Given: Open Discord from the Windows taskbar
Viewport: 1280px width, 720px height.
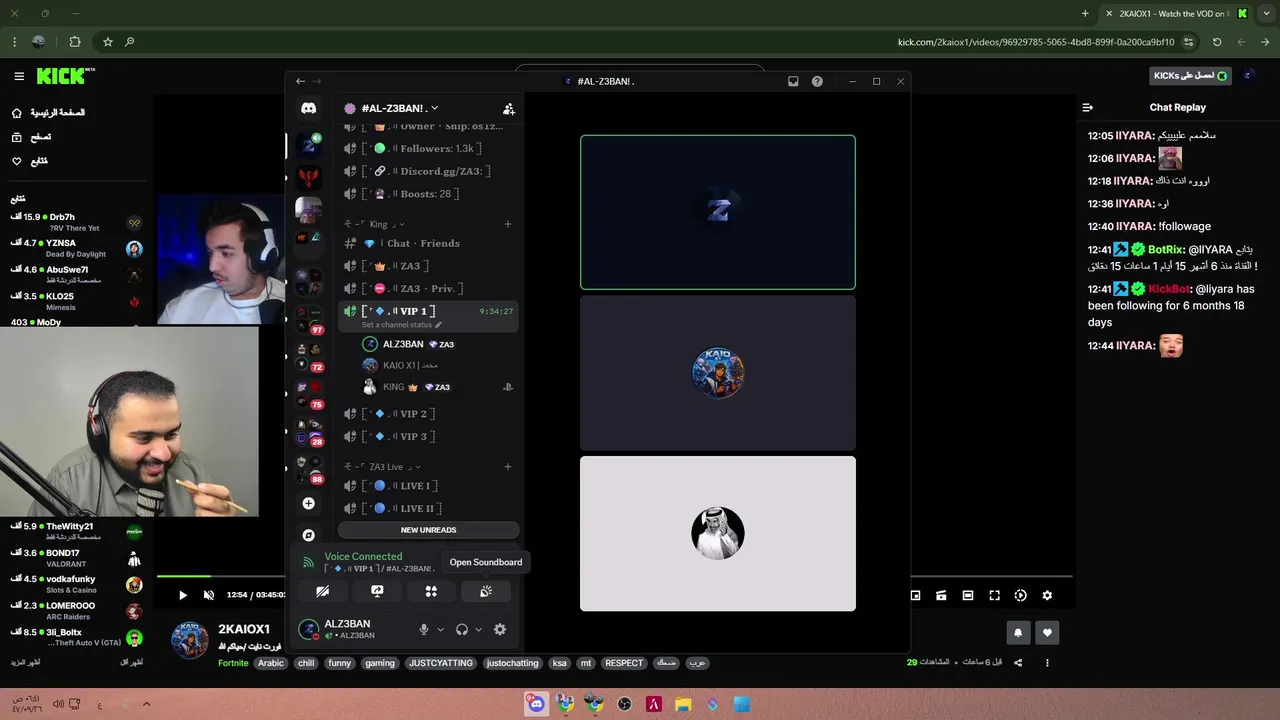Looking at the screenshot, I should coord(536,704).
